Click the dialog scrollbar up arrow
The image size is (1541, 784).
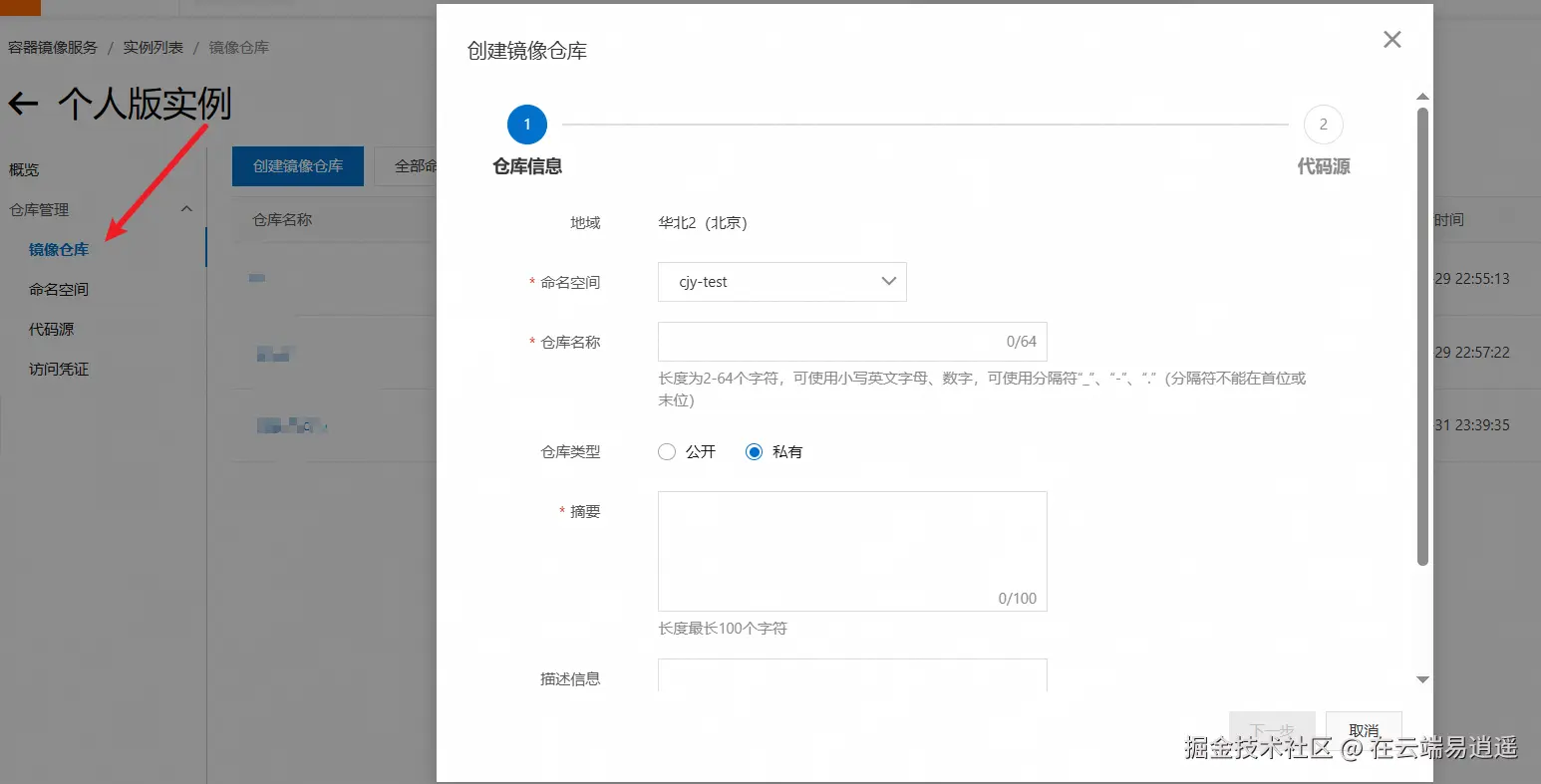coord(1423,97)
